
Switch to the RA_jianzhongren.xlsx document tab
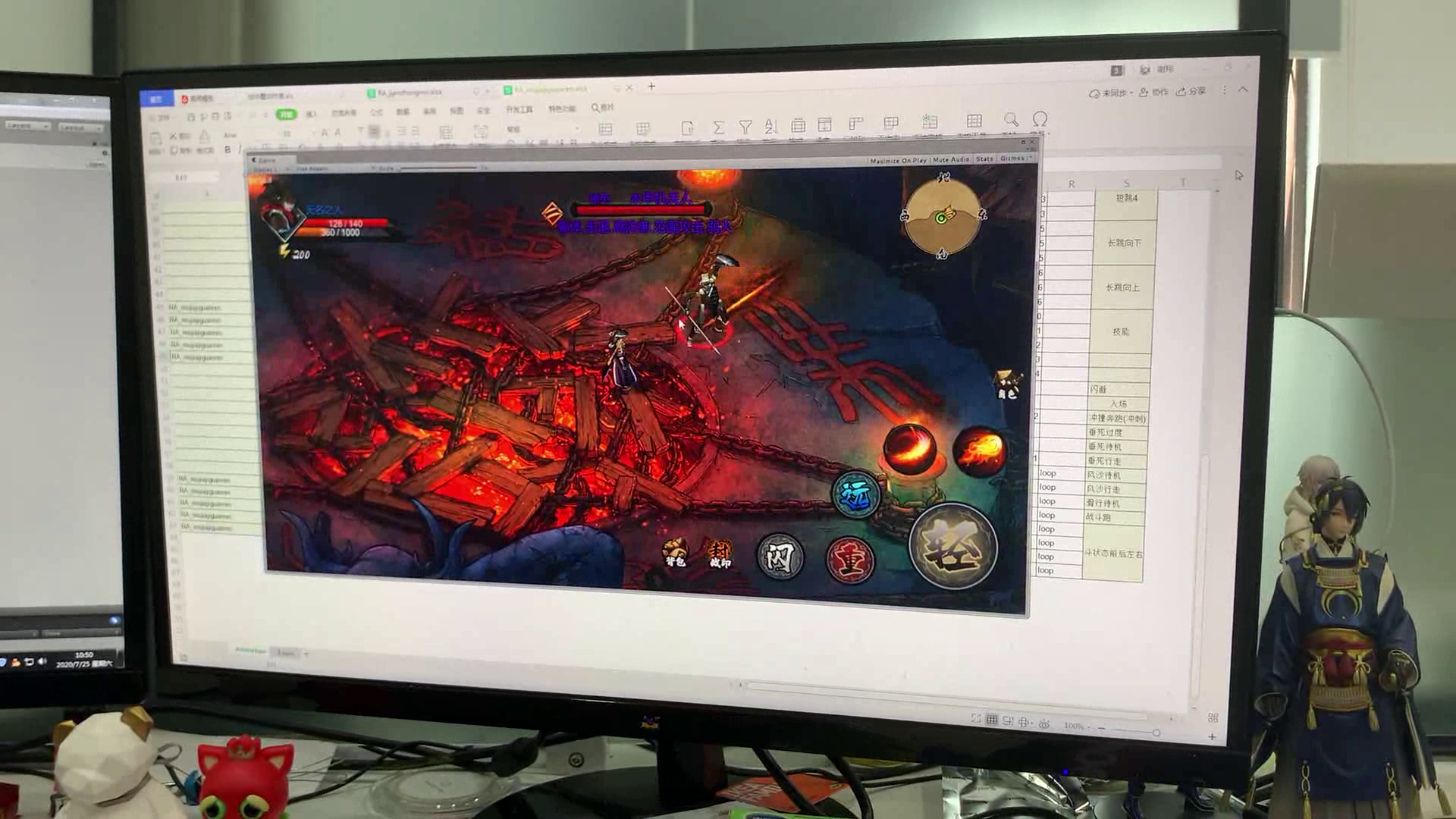pyautogui.click(x=409, y=93)
